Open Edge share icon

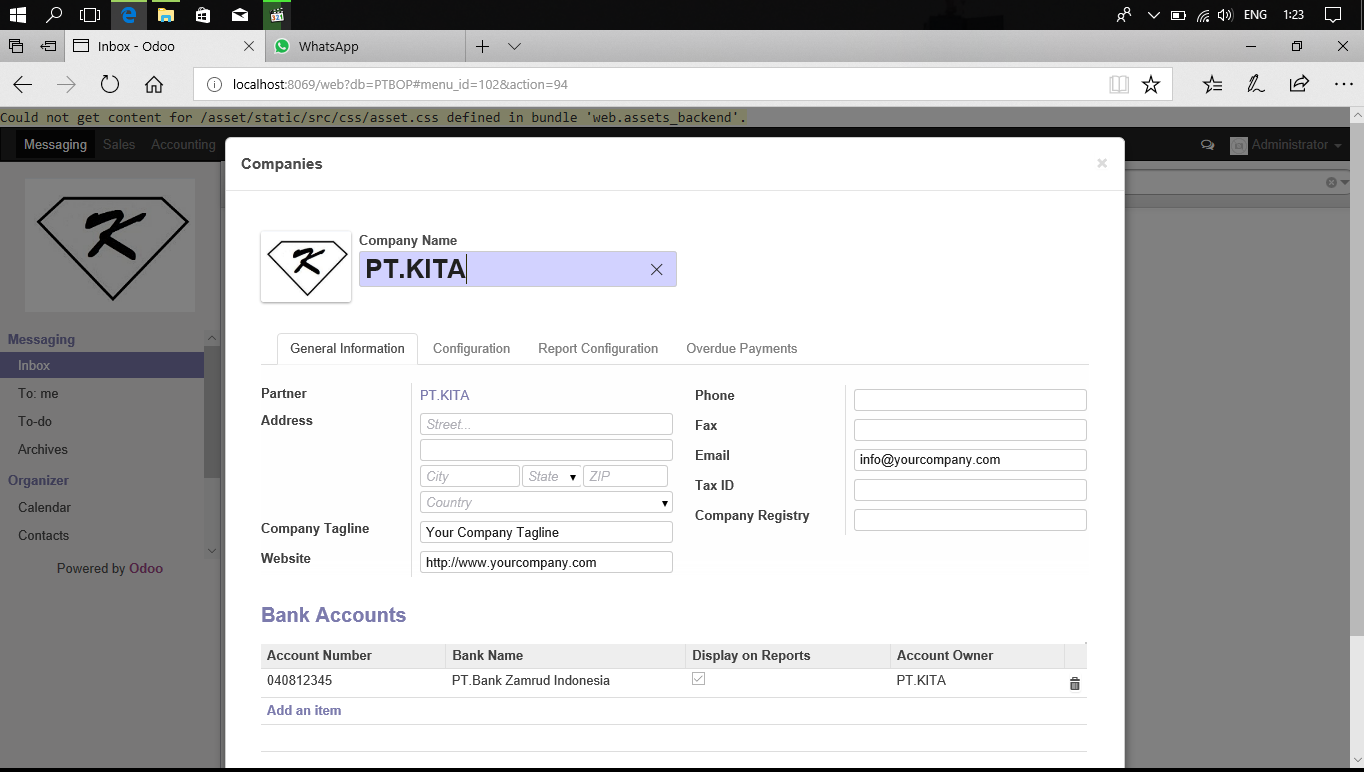[x=1299, y=85]
